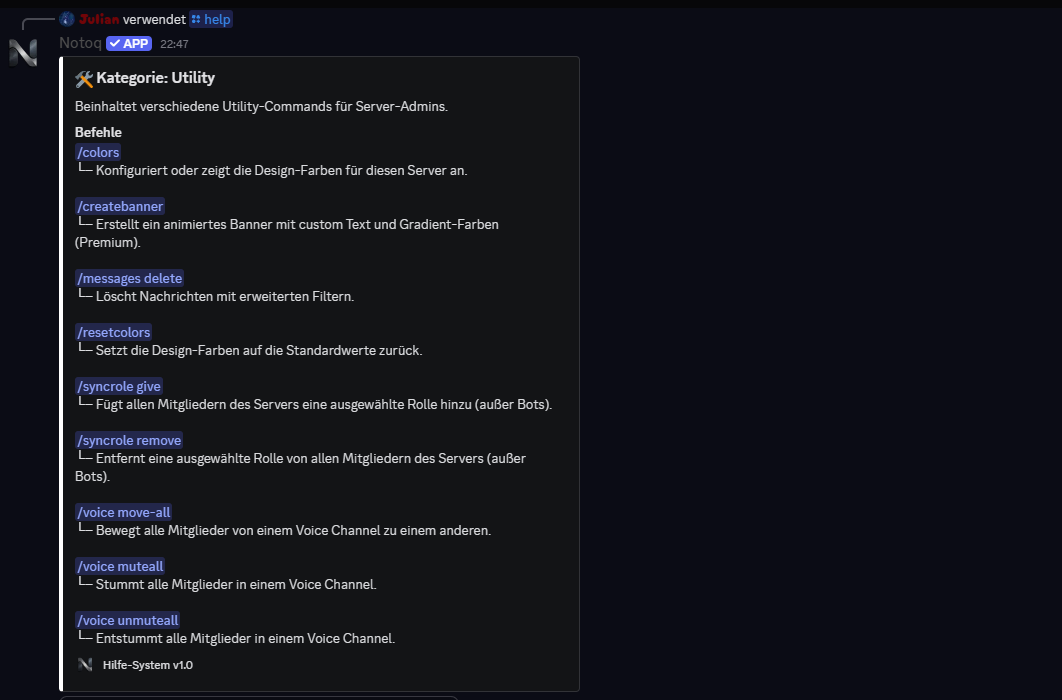Click the /voice unmuteall command
1062x700 pixels.
(127, 620)
